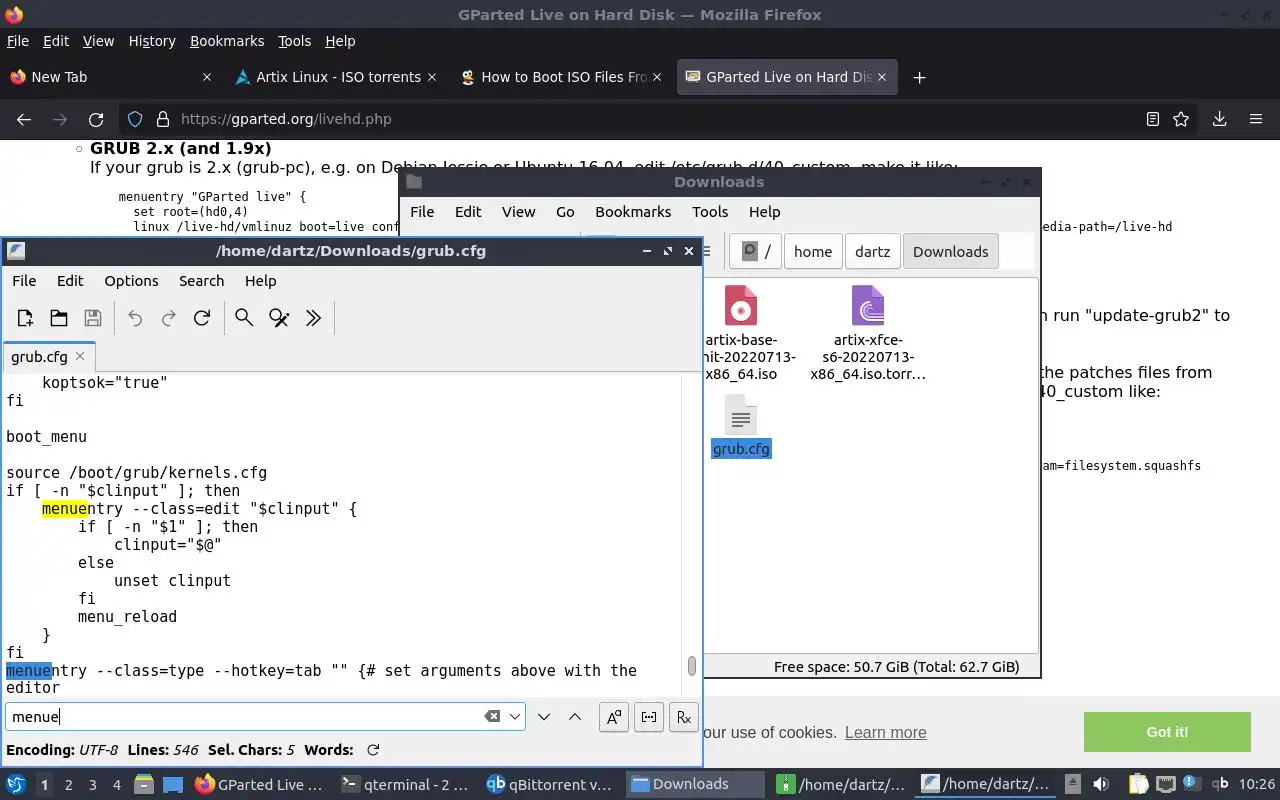Expand the editor toolbar overflow chevrons
This screenshot has width=1280, height=800.
pyautogui.click(x=313, y=318)
